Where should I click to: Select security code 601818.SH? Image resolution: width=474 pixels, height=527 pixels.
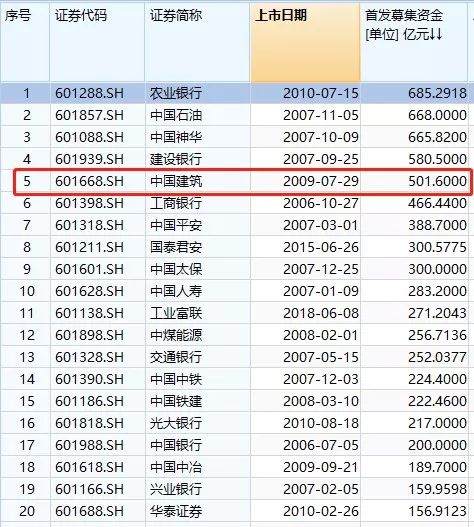click(x=90, y=423)
